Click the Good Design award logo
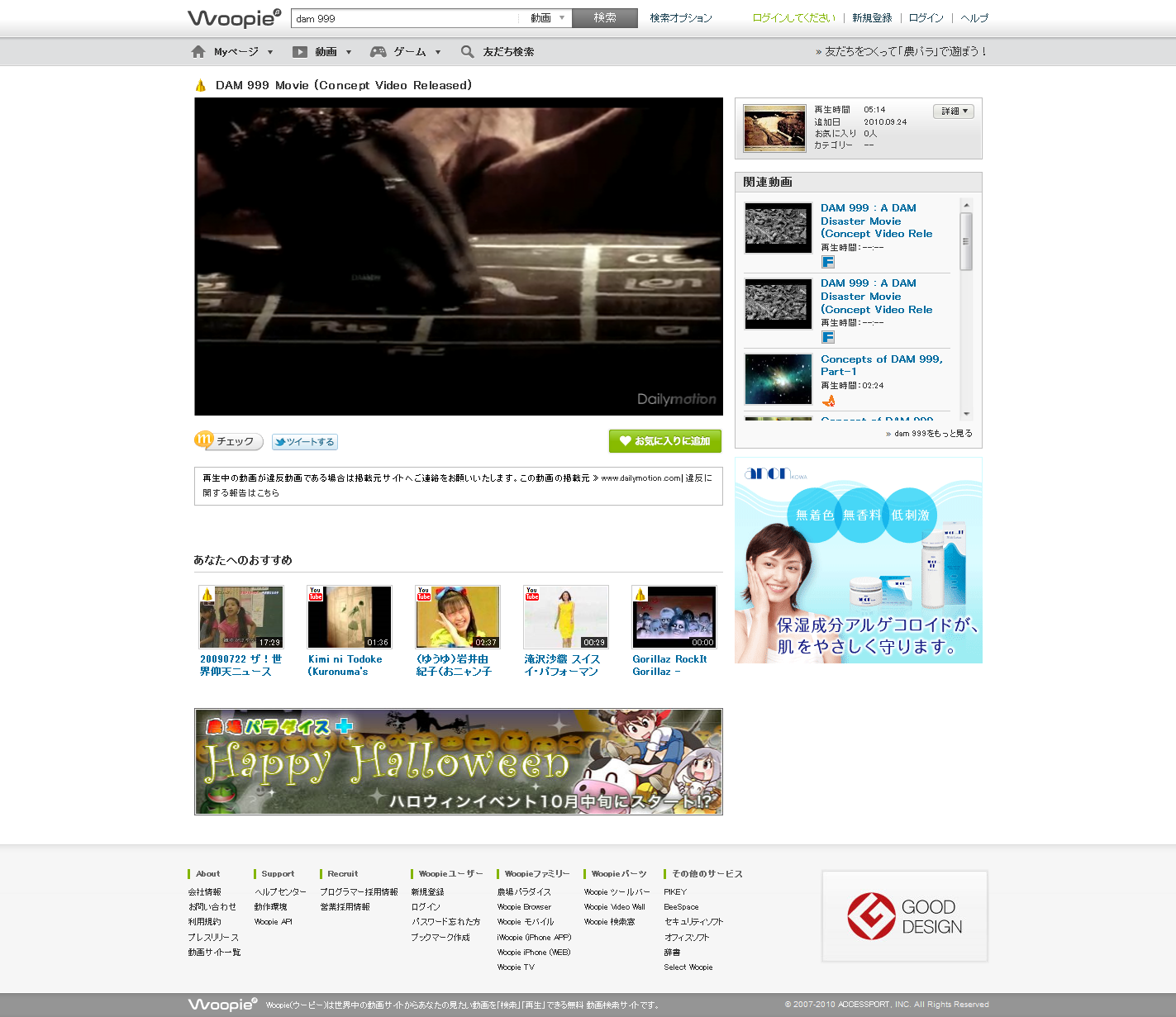 [904, 916]
